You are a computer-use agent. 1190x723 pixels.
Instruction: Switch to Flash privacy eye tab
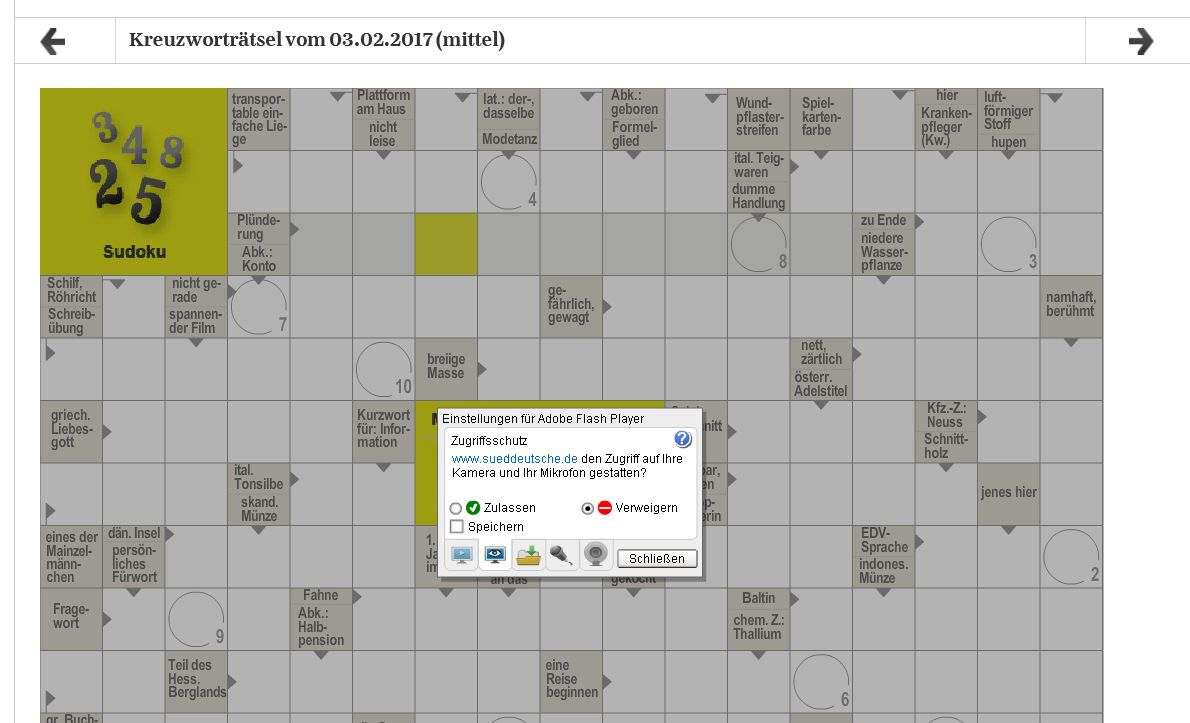pos(495,555)
